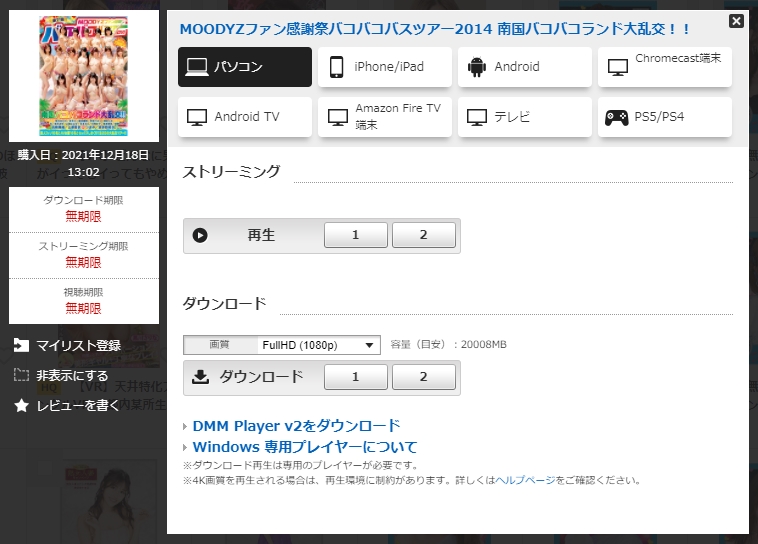Select the Android TV option
The image size is (758, 544).
coord(245,117)
